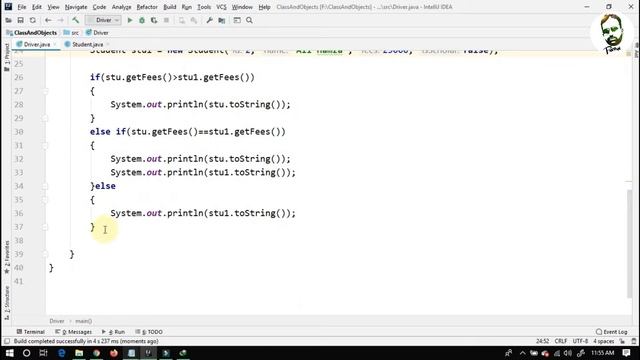Open the Analyze menu
The height and width of the screenshot is (360, 640).
[x=121, y=7]
